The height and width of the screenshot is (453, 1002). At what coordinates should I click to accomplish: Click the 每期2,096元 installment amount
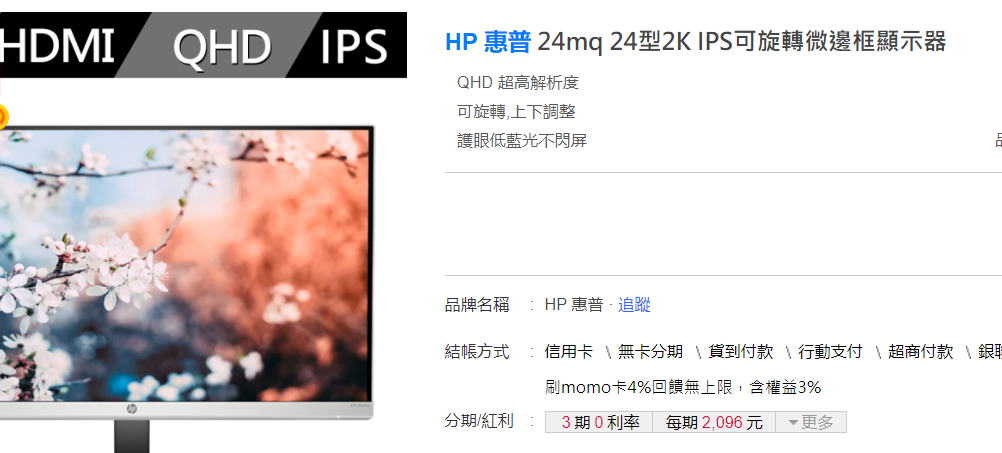pos(714,422)
